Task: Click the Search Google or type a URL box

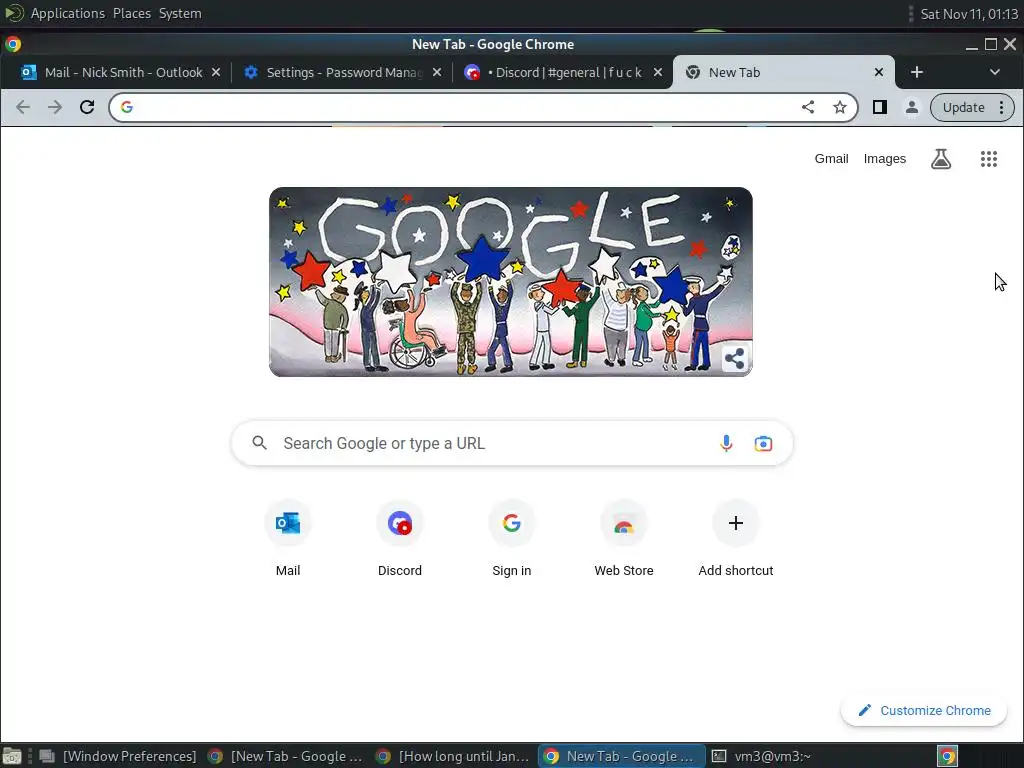Action: [513, 443]
